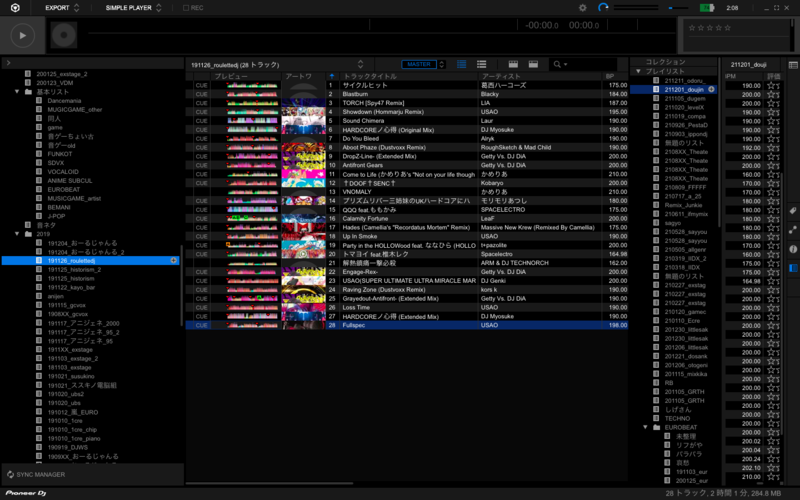Collapse the プレイリスト tree triangle
This screenshot has width=800, height=500.
tap(638, 71)
